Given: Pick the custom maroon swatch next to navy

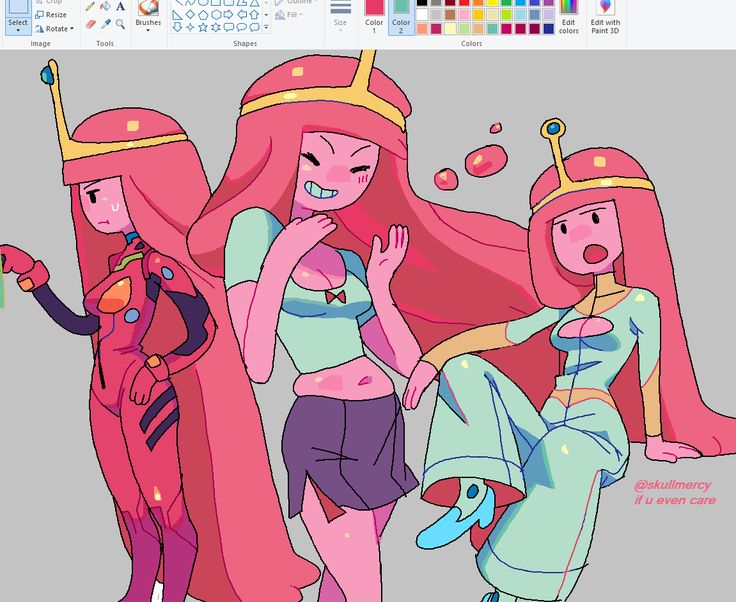Looking at the screenshot, I should tap(535, 29).
